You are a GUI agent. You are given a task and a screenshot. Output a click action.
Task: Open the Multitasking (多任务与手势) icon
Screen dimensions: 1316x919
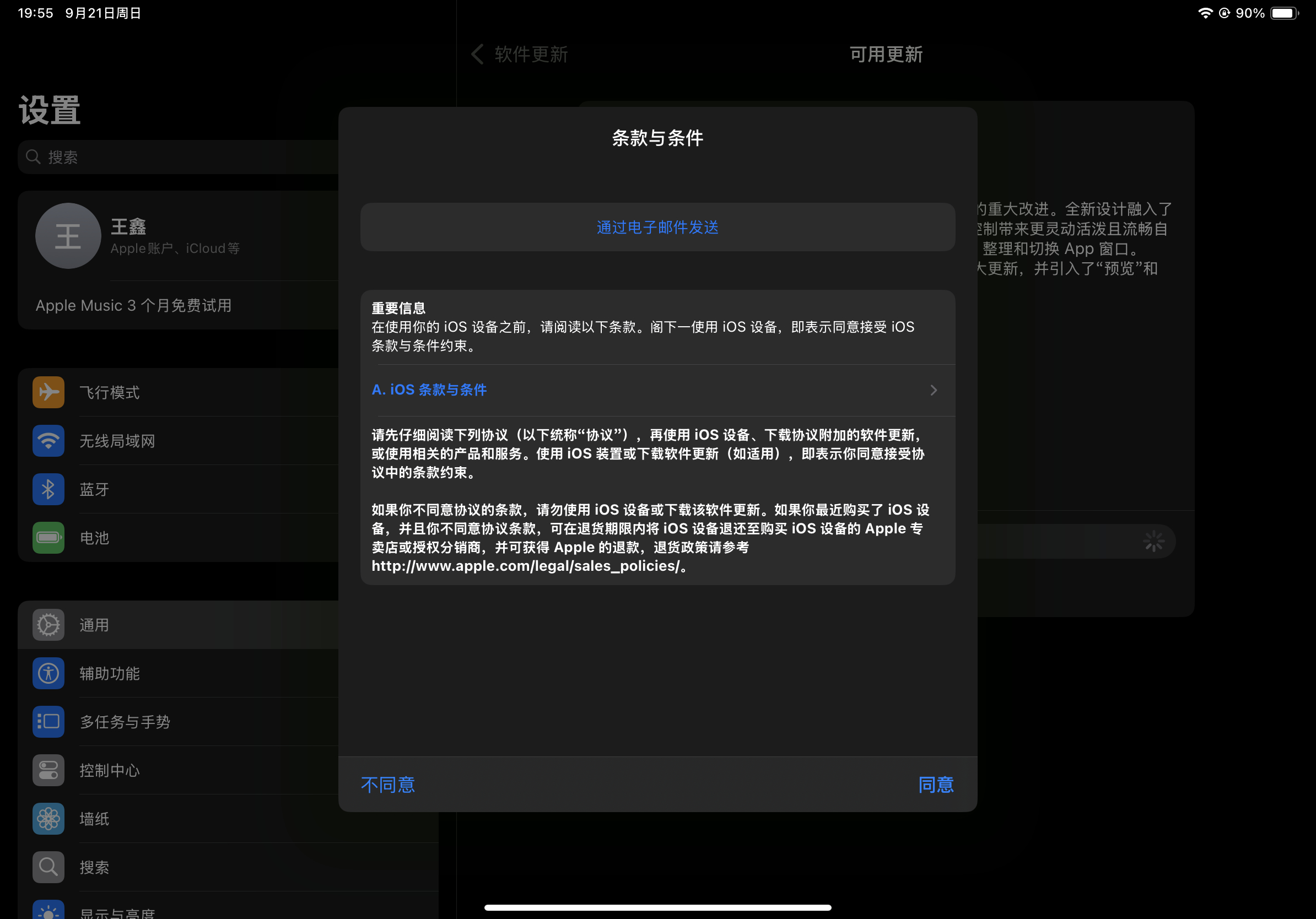(48, 721)
